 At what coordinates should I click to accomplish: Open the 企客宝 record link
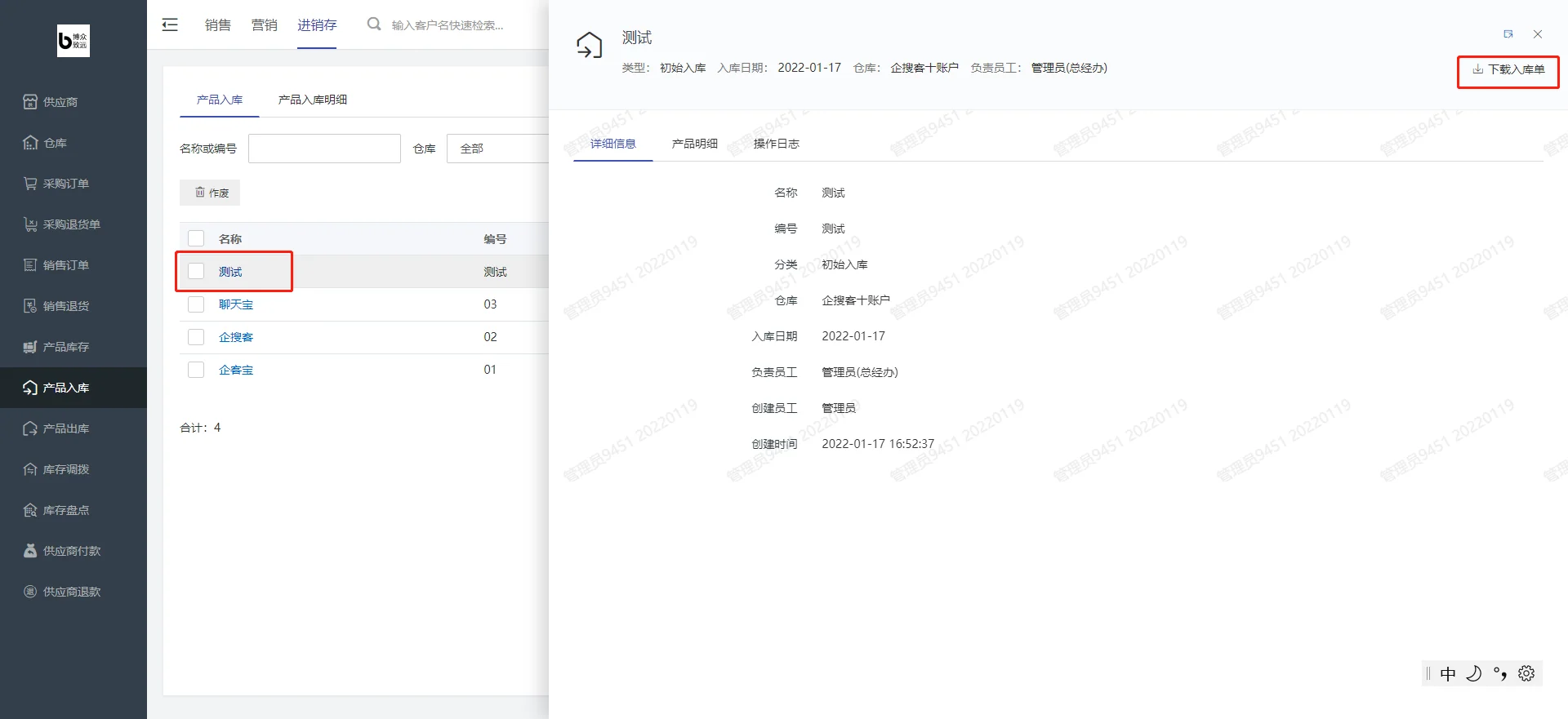(236, 370)
